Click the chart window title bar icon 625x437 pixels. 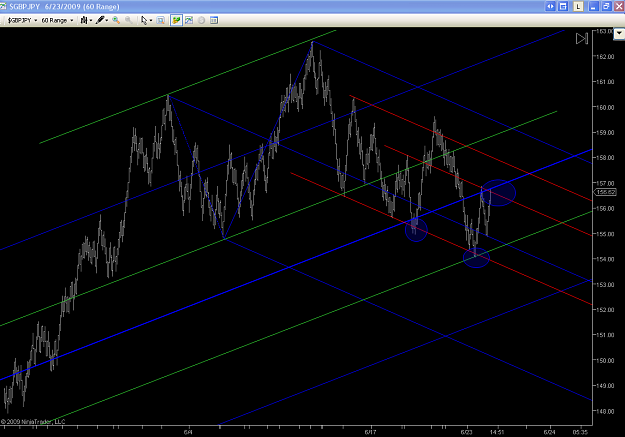pos(3,6)
